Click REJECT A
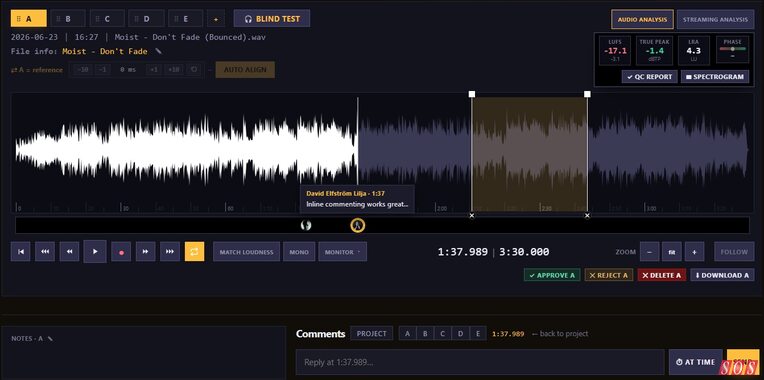 pyautogui.click(x=609, y=275)
